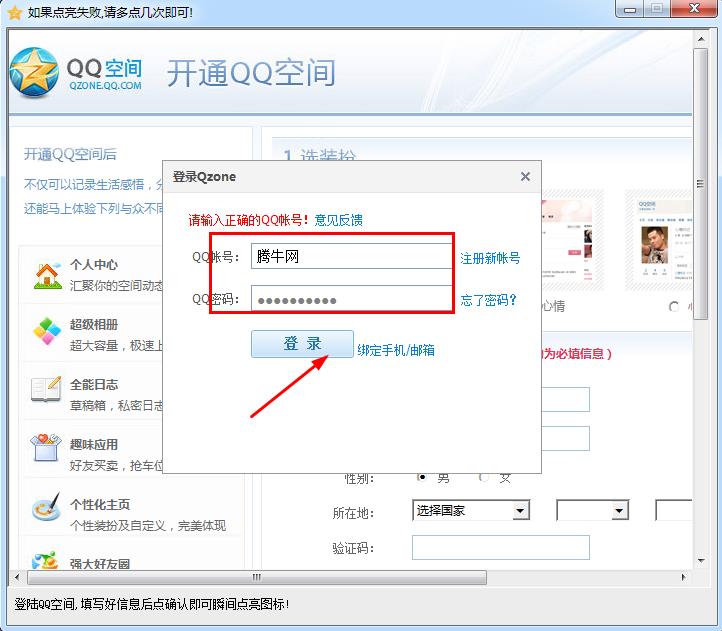Click the 全能日志 notebook icon
This screenshot has height=631, width=722.
pyautogui.click(x=47, y=389)
